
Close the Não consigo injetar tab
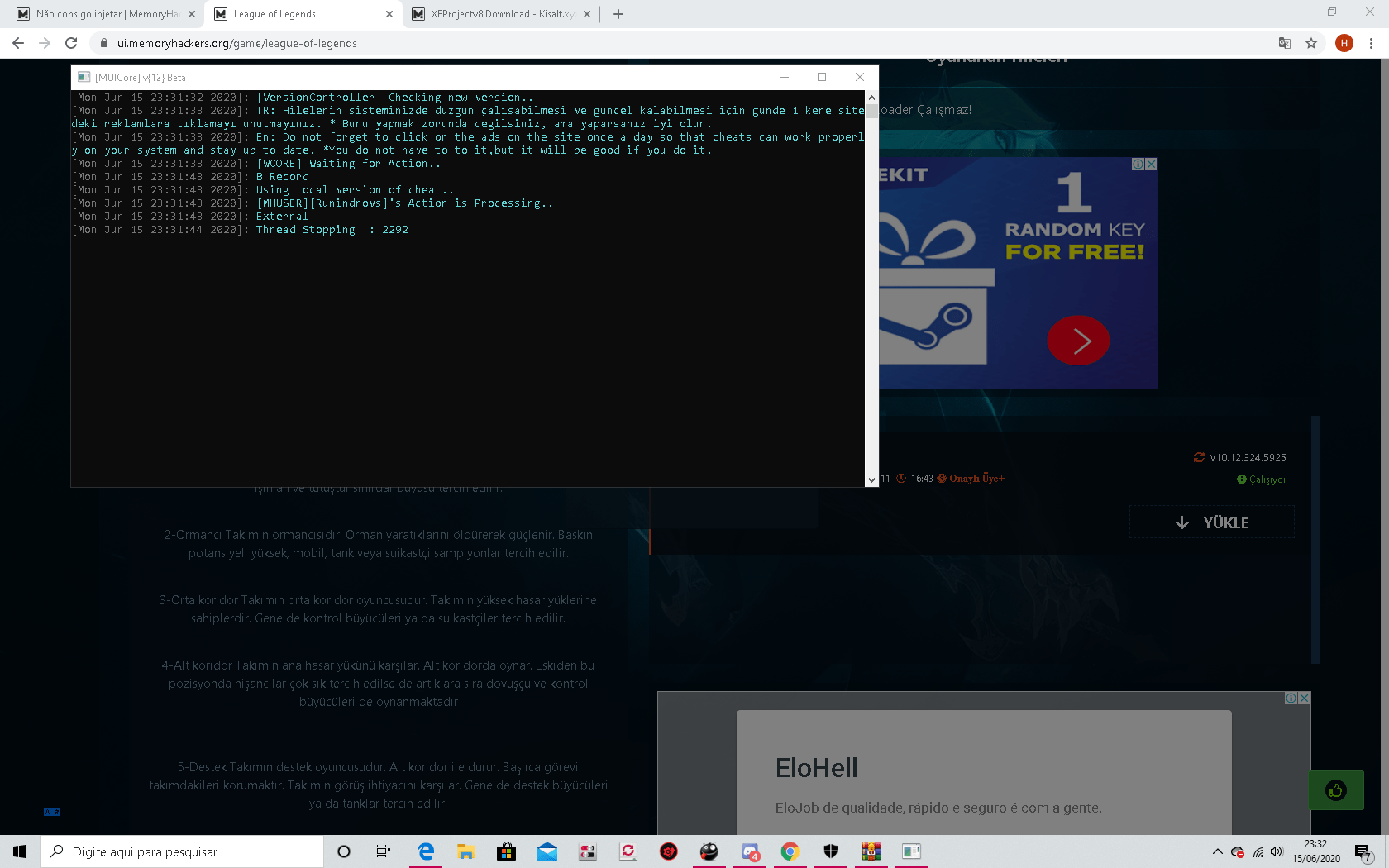(x=192, y=14)
